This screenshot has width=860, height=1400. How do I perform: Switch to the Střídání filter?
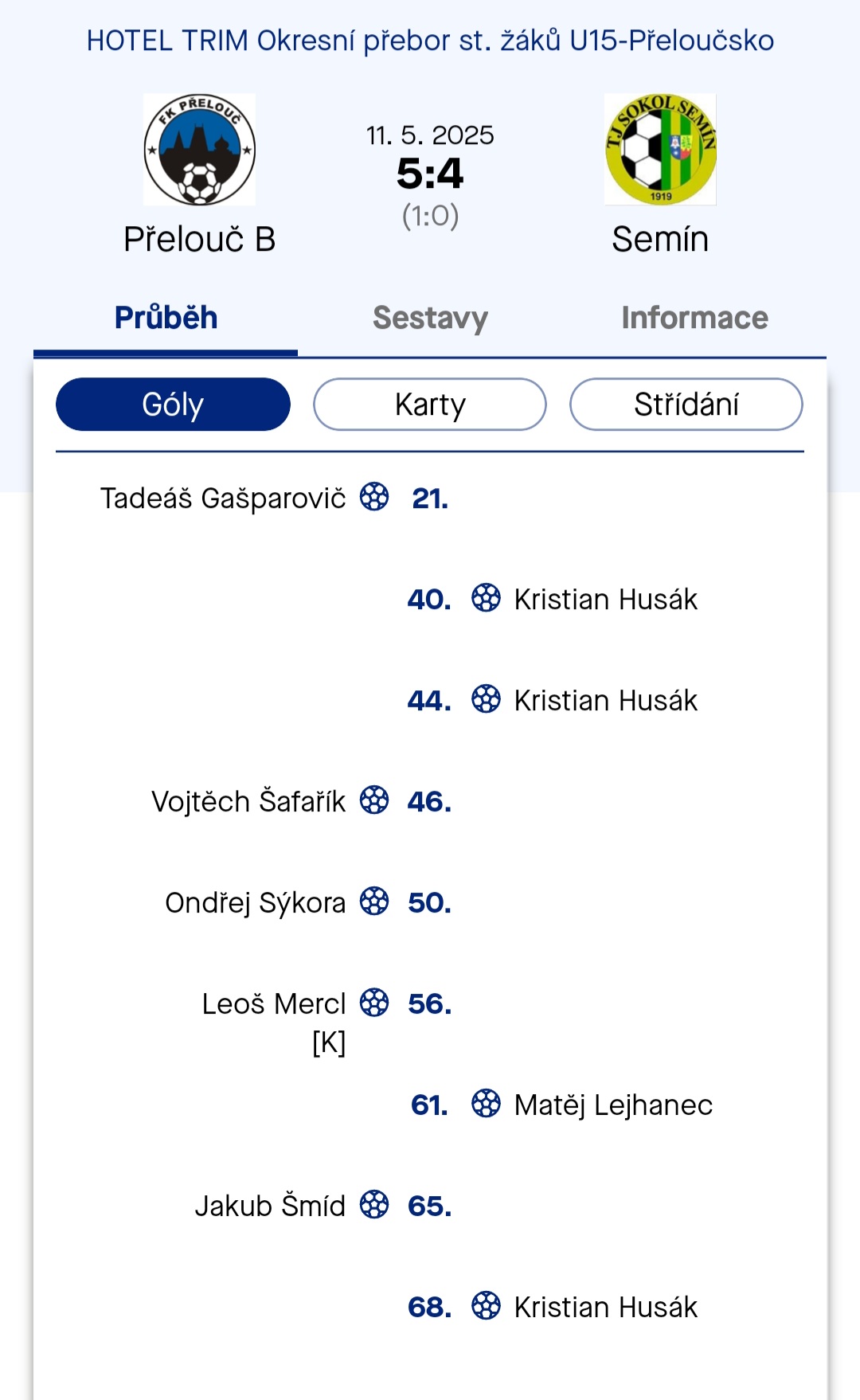[686, 405]
